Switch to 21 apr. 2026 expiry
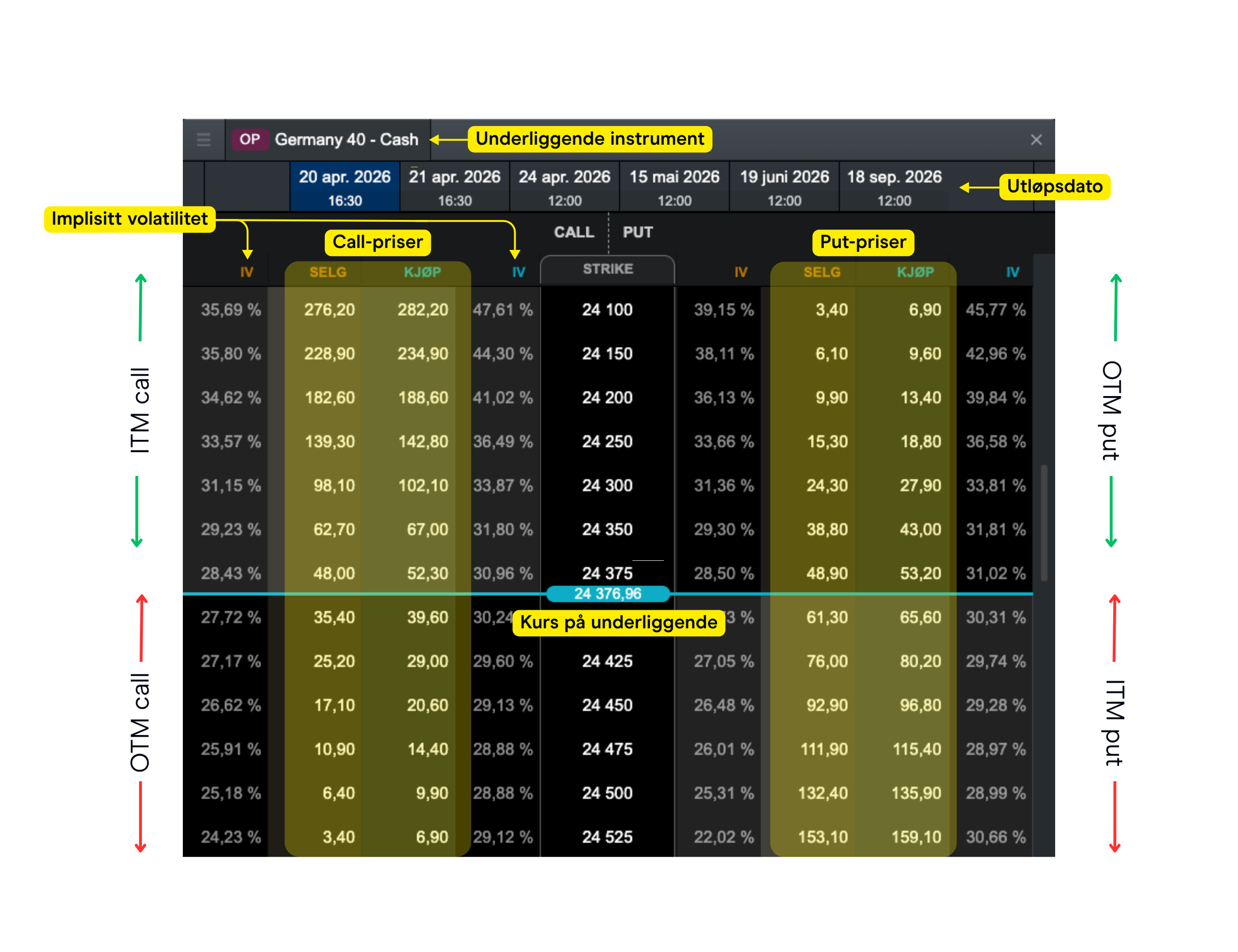Screen dimensions: 1238x952 click(x=455, y=187)
